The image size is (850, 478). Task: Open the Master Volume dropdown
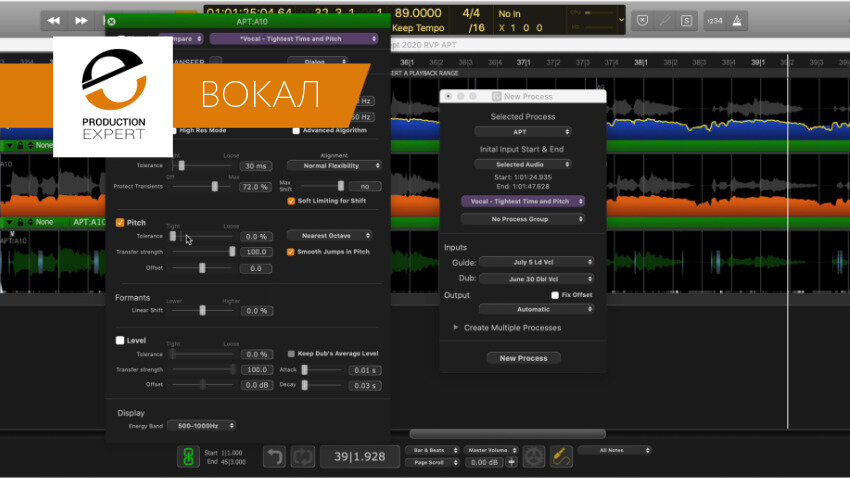[x=491, y=450]
